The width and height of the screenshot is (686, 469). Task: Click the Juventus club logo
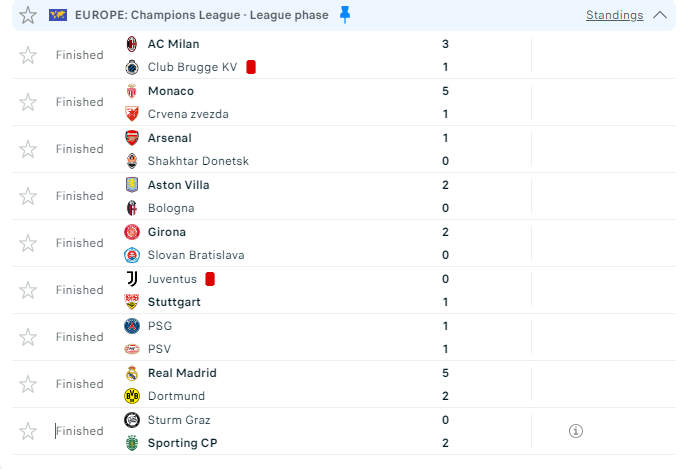[x=132, y=279]
